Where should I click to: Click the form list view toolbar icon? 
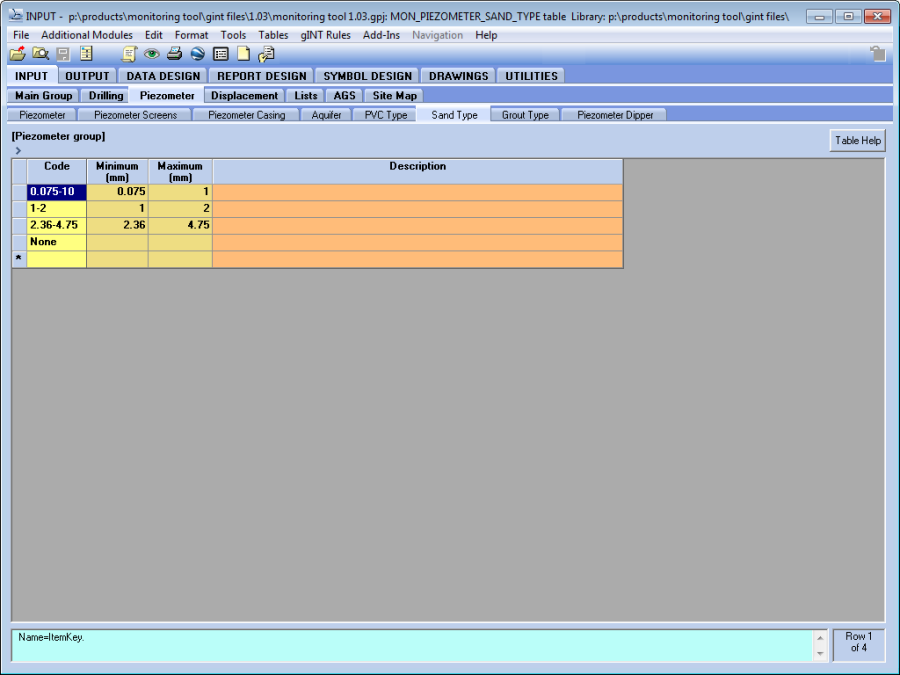pyautogui.click(x=221, y=54)
